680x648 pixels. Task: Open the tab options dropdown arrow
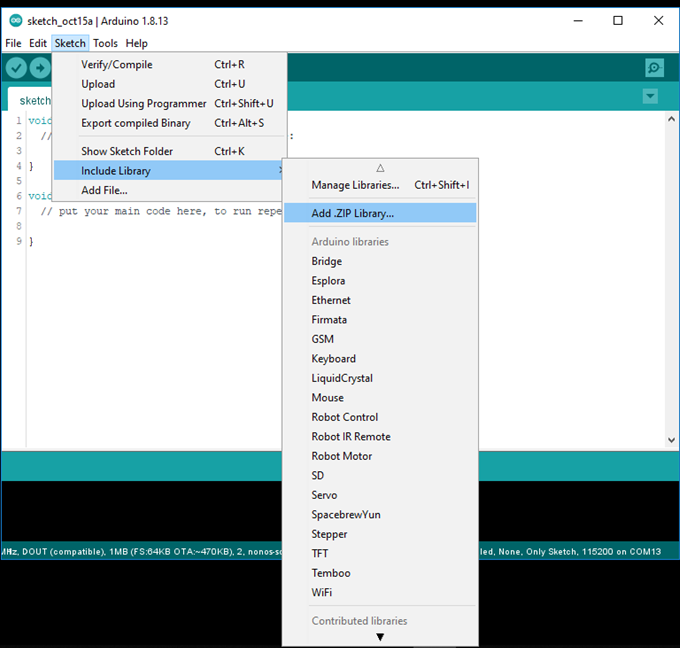click(x=650, y=96)
